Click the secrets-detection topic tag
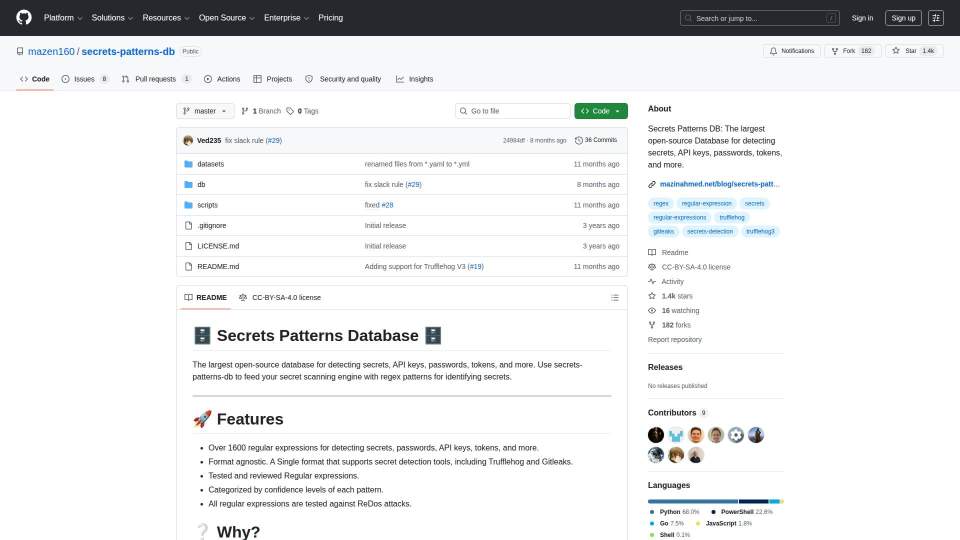960x540 pixels. point(710,231)
